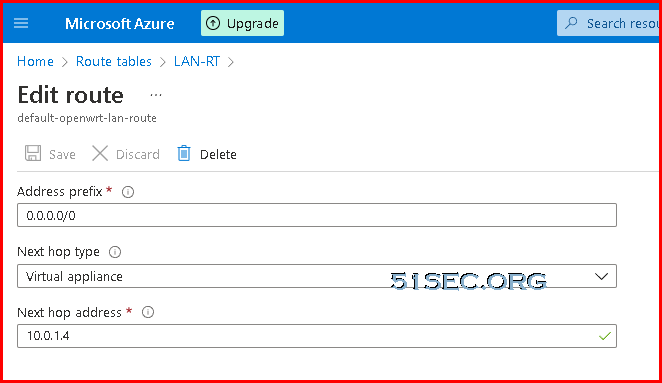Viewport: 662px width, 383px height.
Task: Click the Upgrade arrow circle icon
Action: pyautogui.click(x=213, y=23)
